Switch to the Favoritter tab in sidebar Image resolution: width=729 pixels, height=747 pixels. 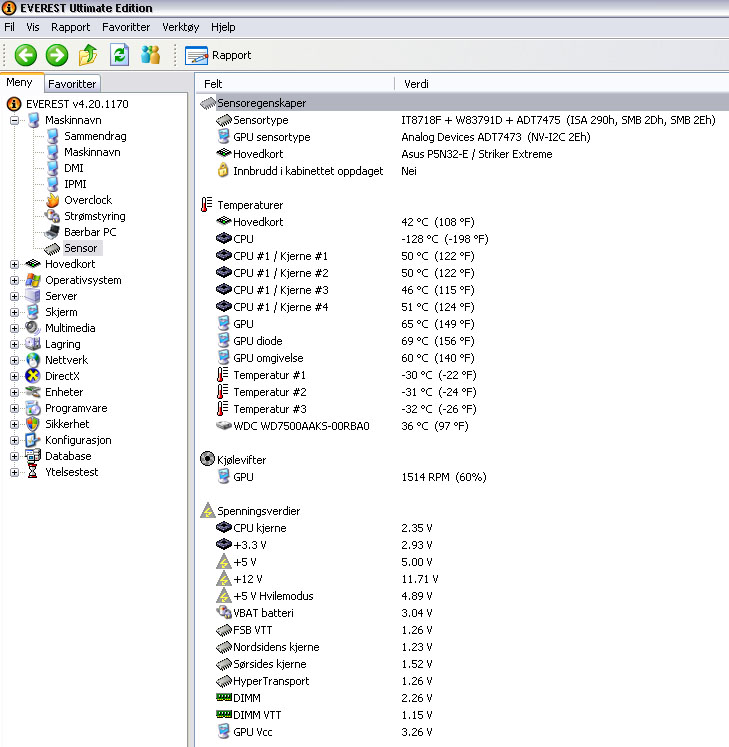click(72, 84)
